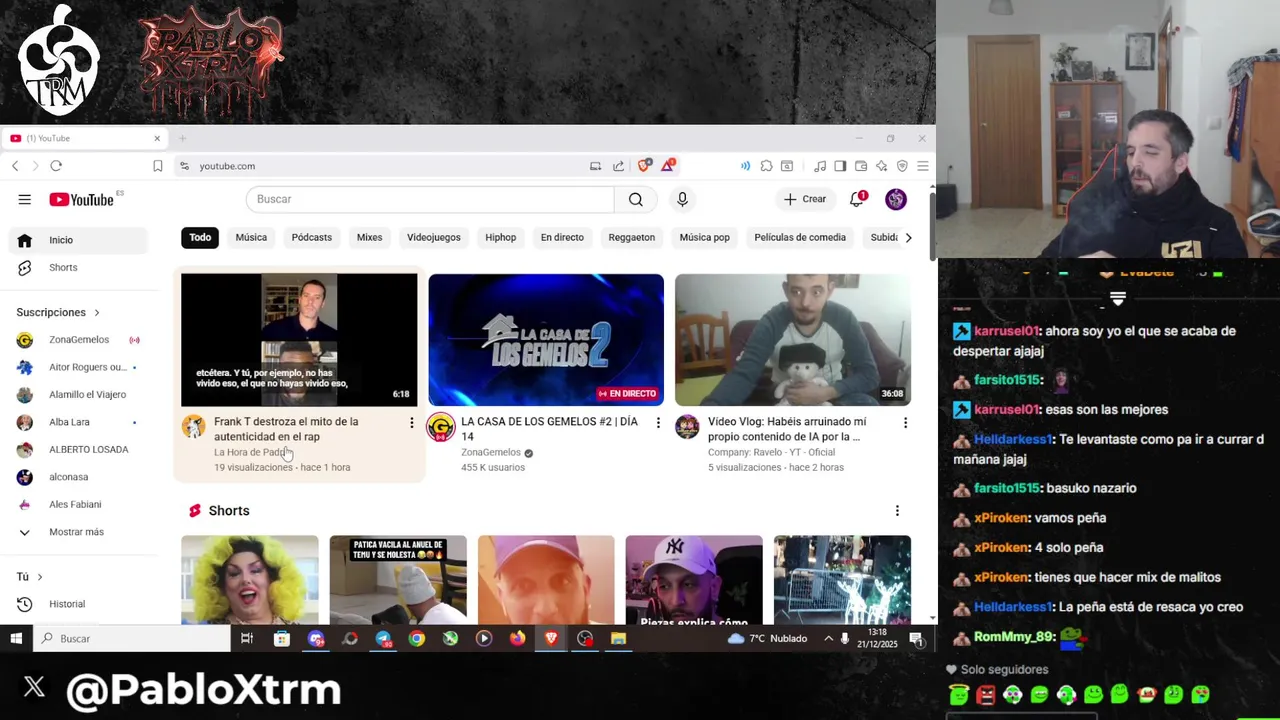Open Chrome from the taskbar

[x=417, y=638]
